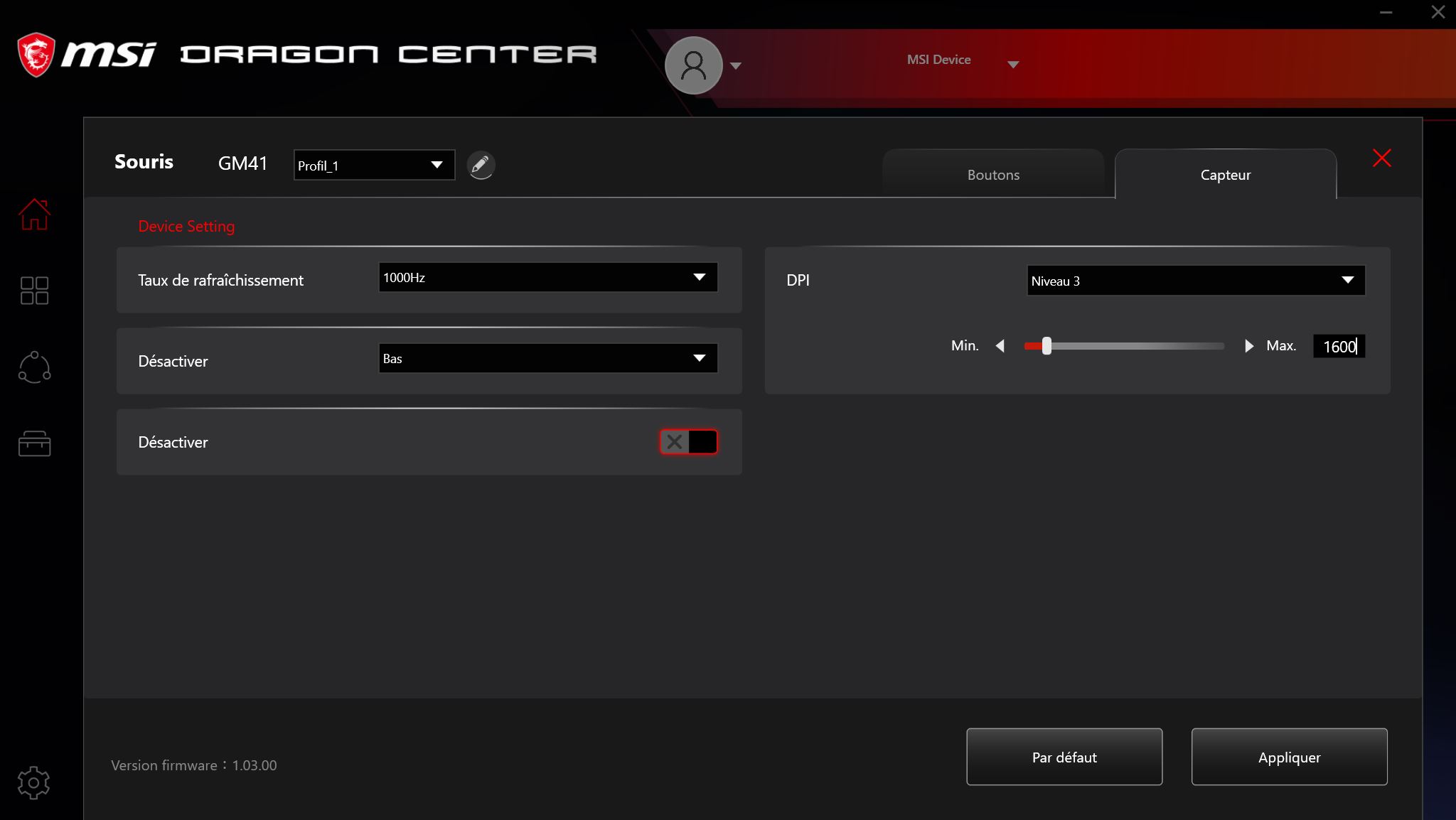
Task: Click inside the Max DPI 1600 input field
Action: pyautogui.click(x=1339, y=346)
